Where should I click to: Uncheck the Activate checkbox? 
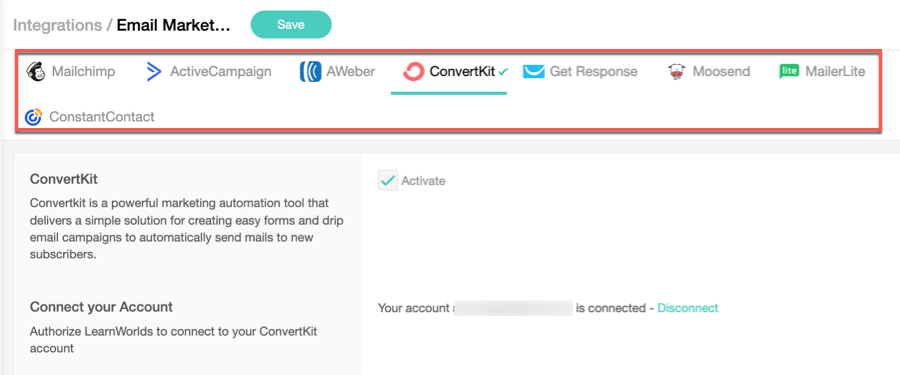coord(388,181)
